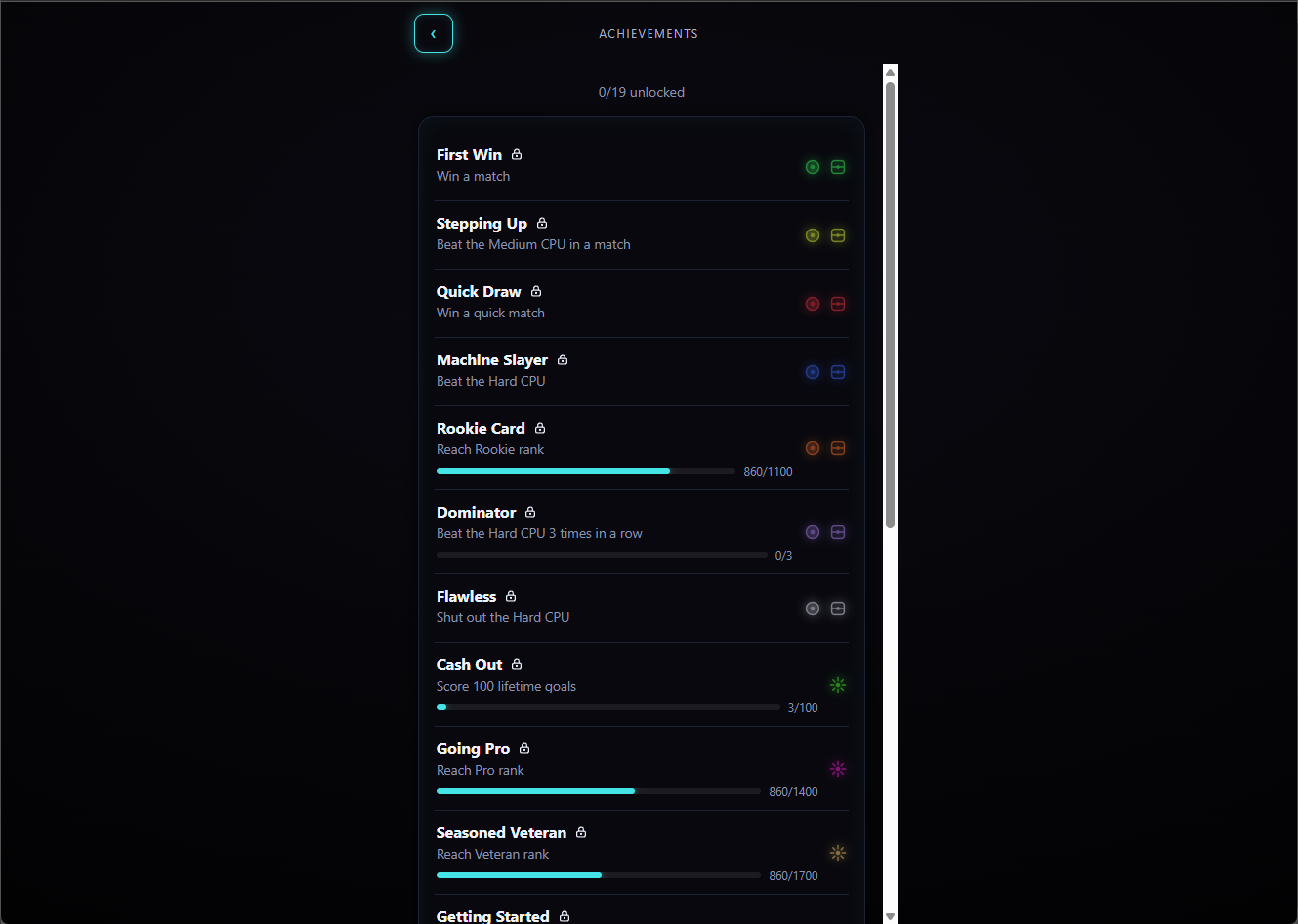This screenshot has height=924, width=1298.
Task: Click the Rookie Card progress bar
Action: pyautogui.click(x=586, y=471)
